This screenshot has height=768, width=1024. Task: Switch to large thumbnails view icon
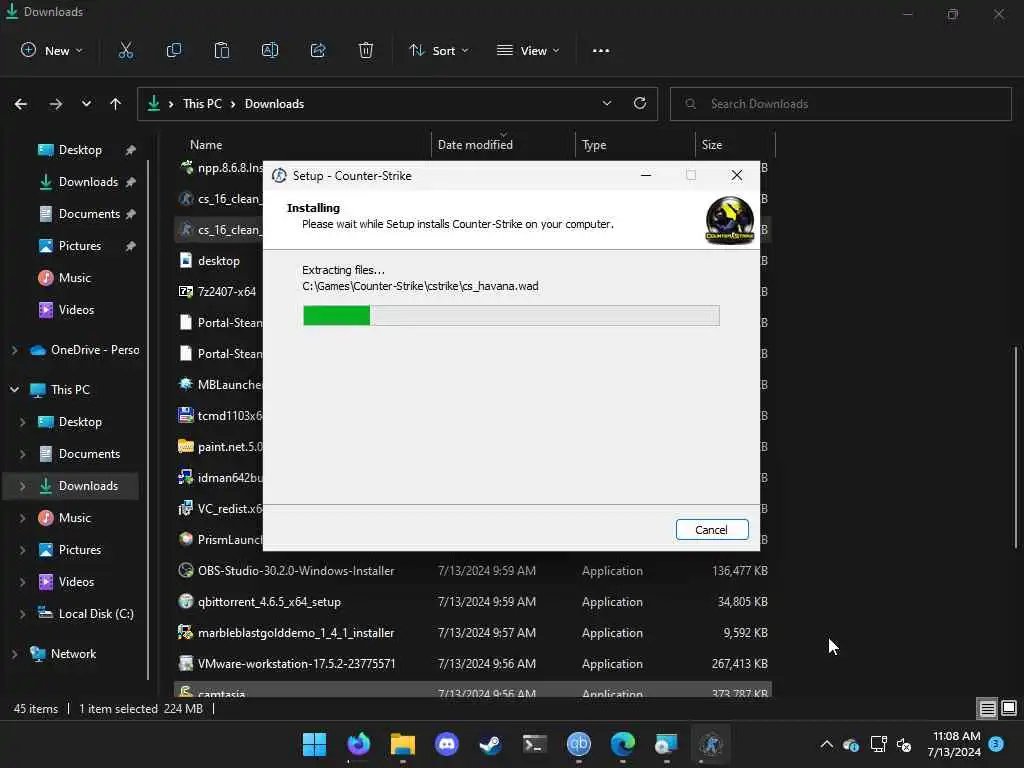click(1008, 709)
